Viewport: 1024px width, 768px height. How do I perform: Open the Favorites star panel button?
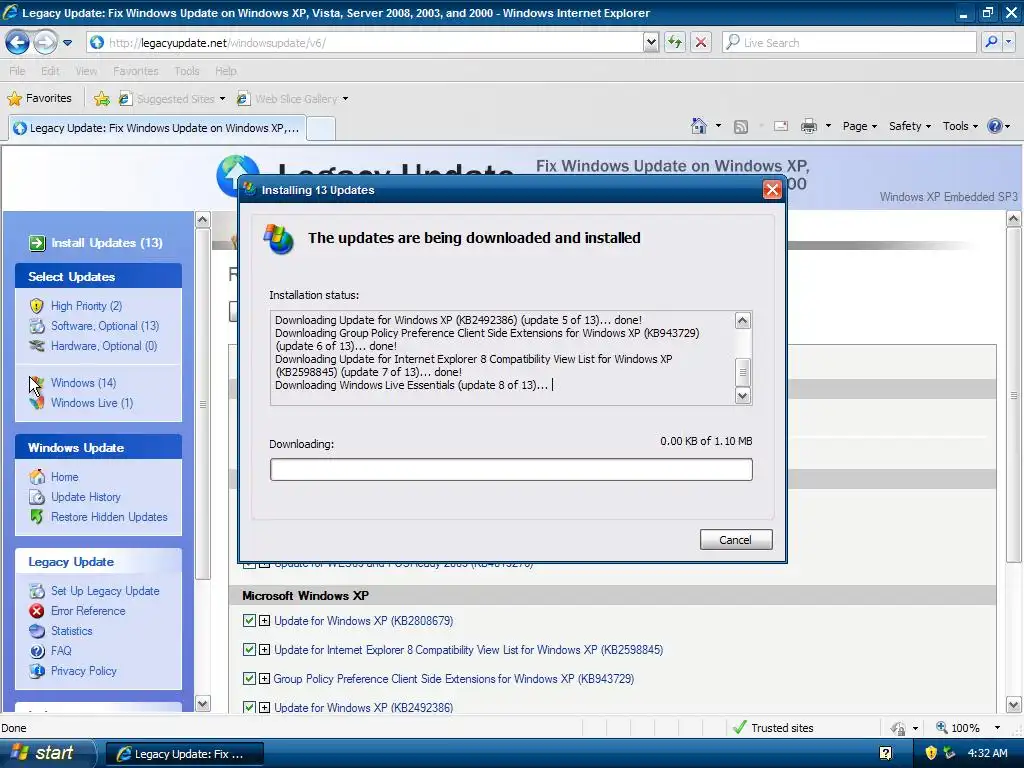(39, 99)
